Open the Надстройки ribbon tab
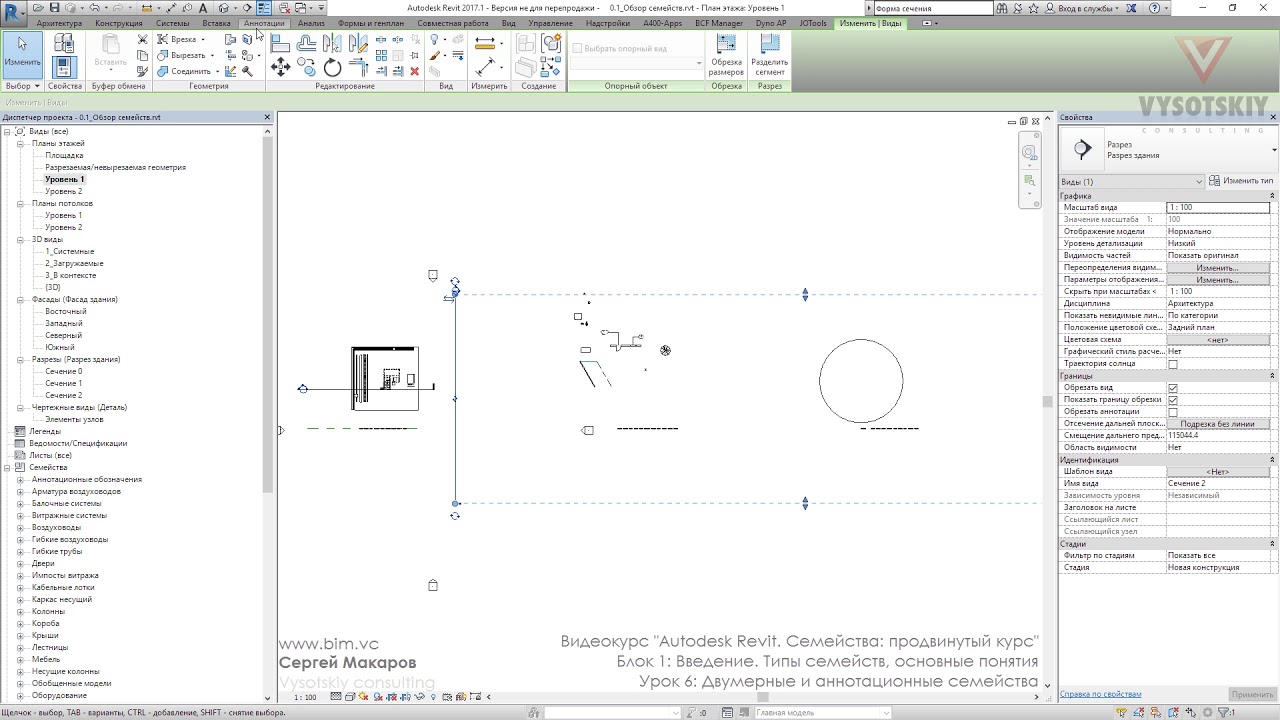 (608, 23)
